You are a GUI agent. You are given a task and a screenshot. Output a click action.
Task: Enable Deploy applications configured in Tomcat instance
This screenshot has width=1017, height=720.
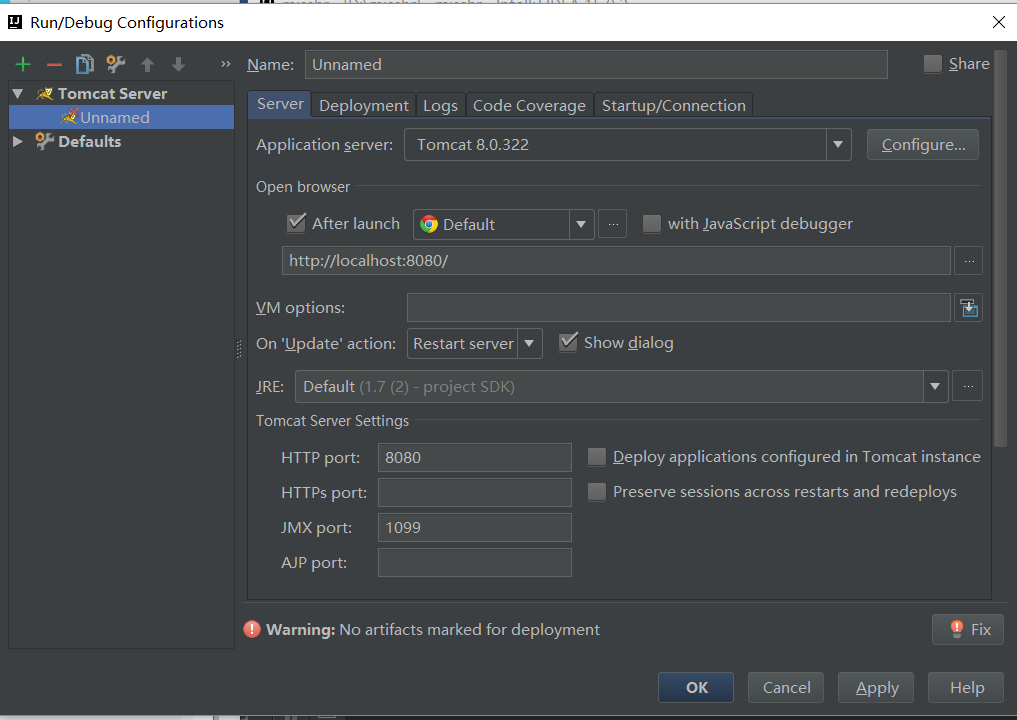click(x=597, y=457)
